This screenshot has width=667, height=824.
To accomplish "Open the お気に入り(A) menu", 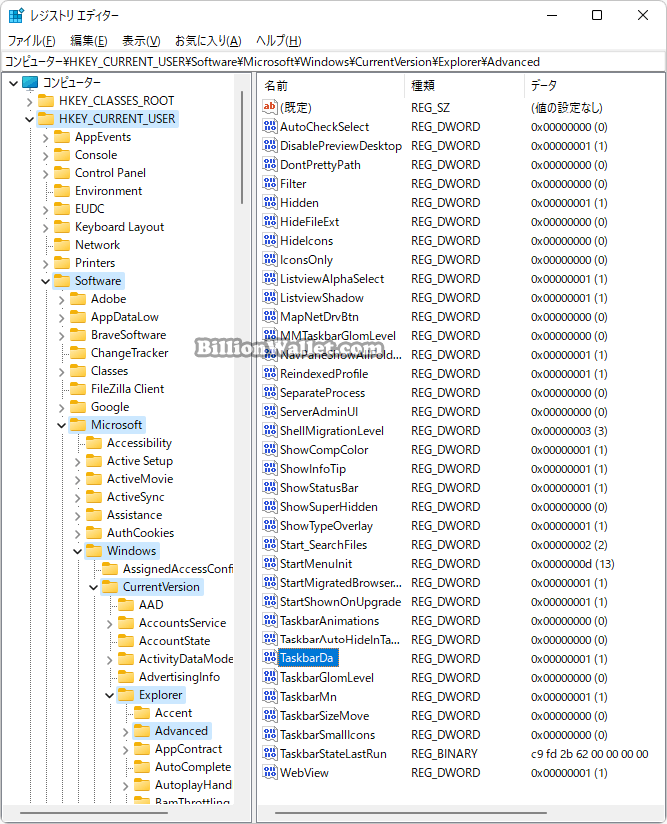I will click(208, 40).
